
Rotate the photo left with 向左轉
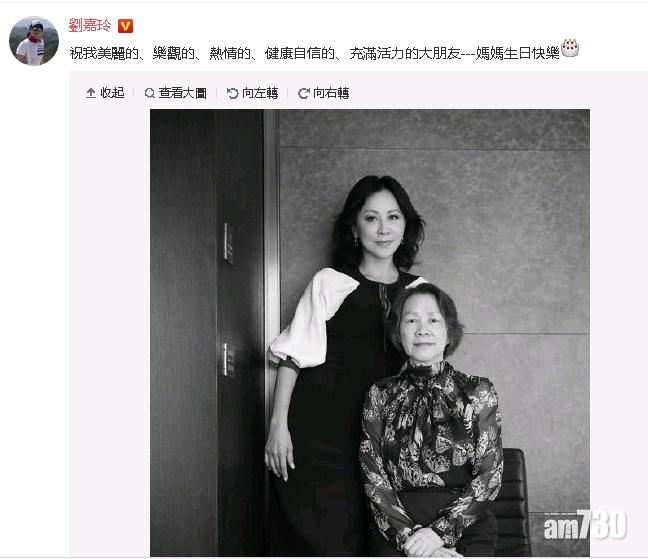pyautogui.click(x=260, y=93)
